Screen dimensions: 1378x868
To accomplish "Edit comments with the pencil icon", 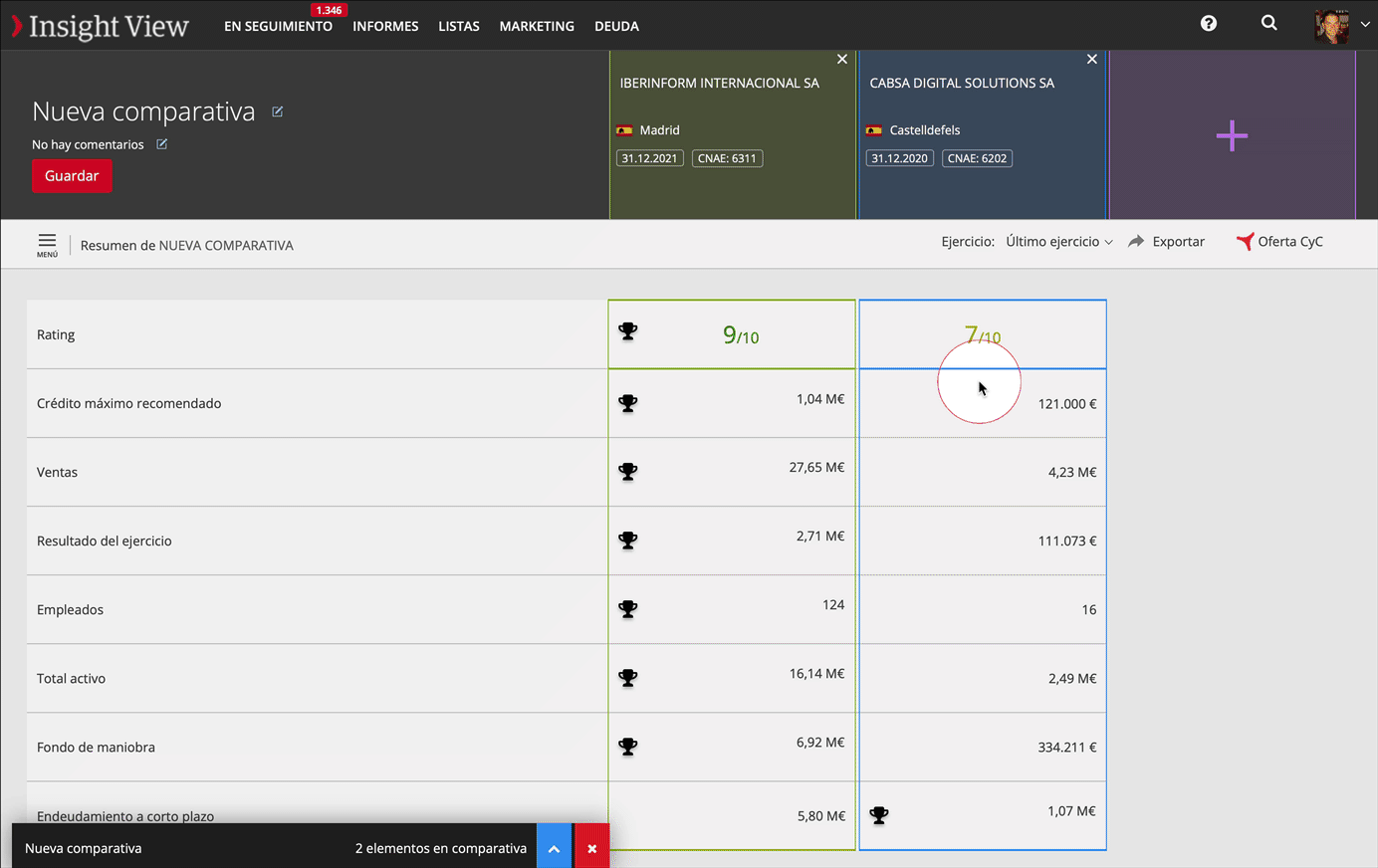I will pos(162,144).
